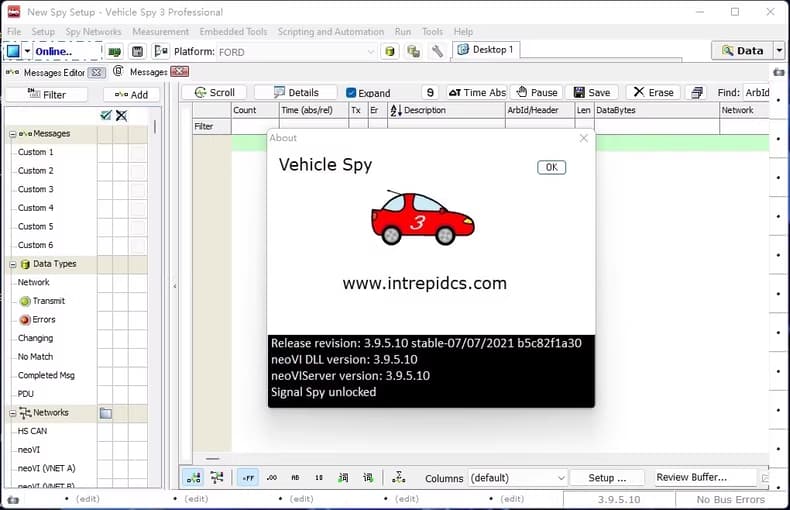Click the wrench tool icon beside Platform
The height and width of the screenshot is (510, 790).
pos(437,51)
